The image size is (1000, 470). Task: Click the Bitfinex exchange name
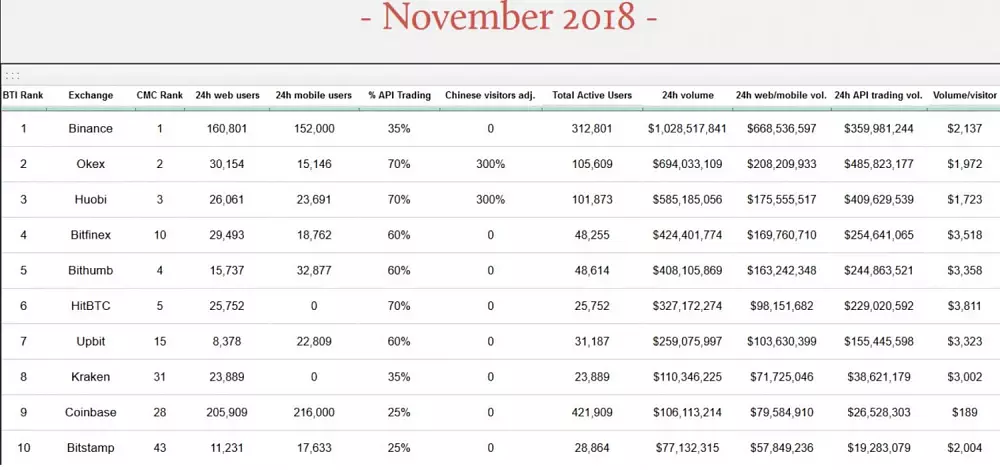click(90, 235)
